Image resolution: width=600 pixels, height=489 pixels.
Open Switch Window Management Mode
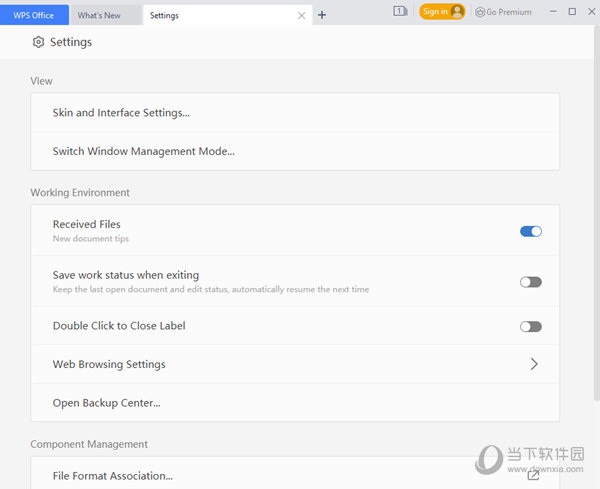tap(295, 152)
